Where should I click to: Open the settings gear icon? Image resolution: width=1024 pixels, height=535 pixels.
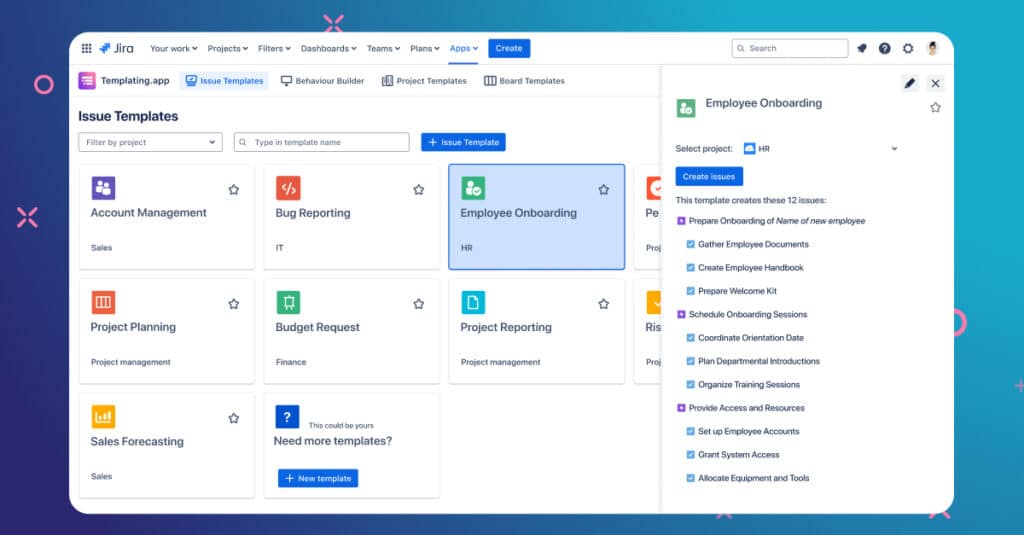click(908, 48)
